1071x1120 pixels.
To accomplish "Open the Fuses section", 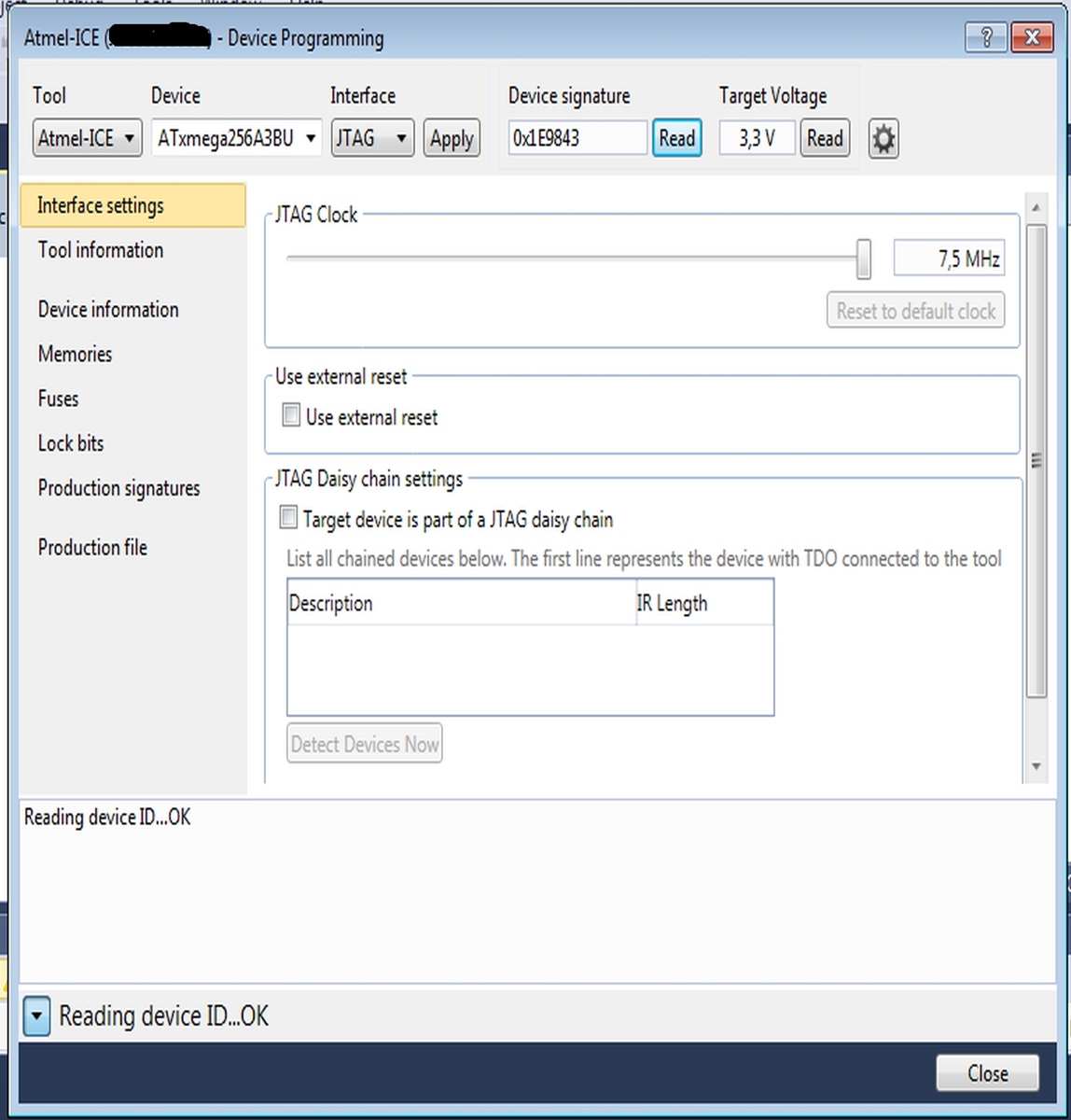I will [58, 399].
